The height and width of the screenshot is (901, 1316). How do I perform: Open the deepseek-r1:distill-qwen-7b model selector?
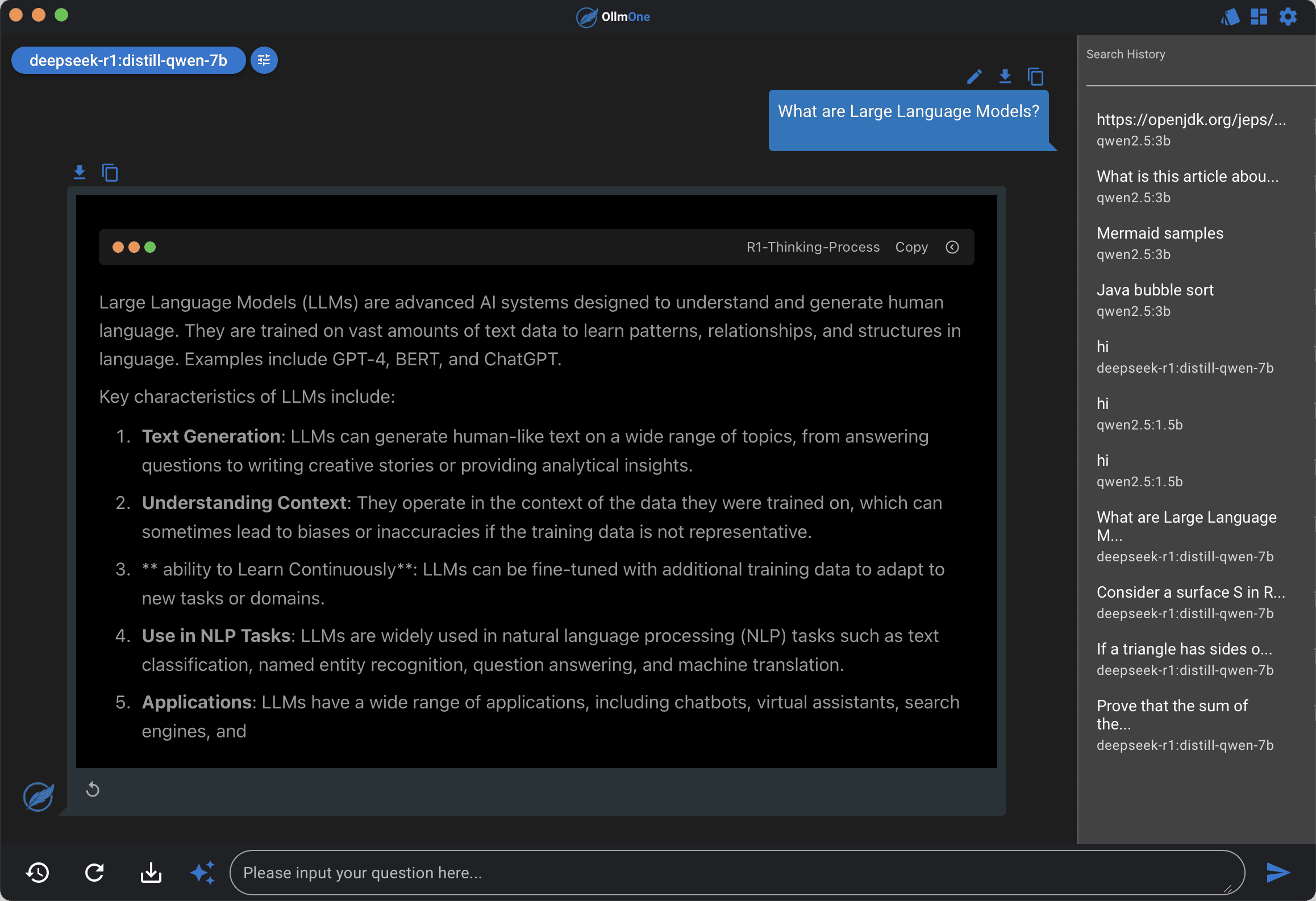[x=128, y=60]
